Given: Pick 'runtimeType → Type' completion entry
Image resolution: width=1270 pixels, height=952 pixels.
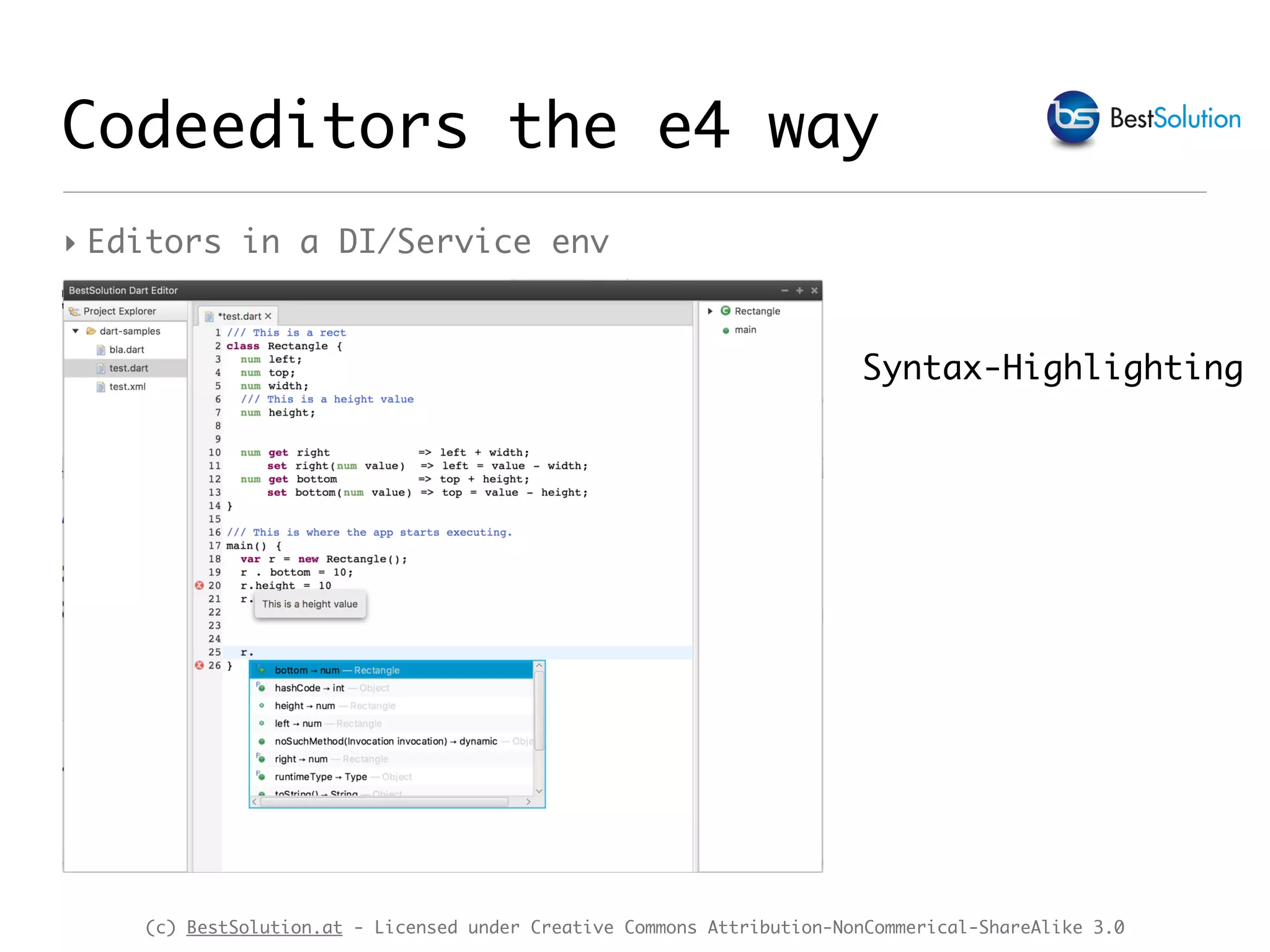Looking at the screenshot, I should click(x=320, y=777).
